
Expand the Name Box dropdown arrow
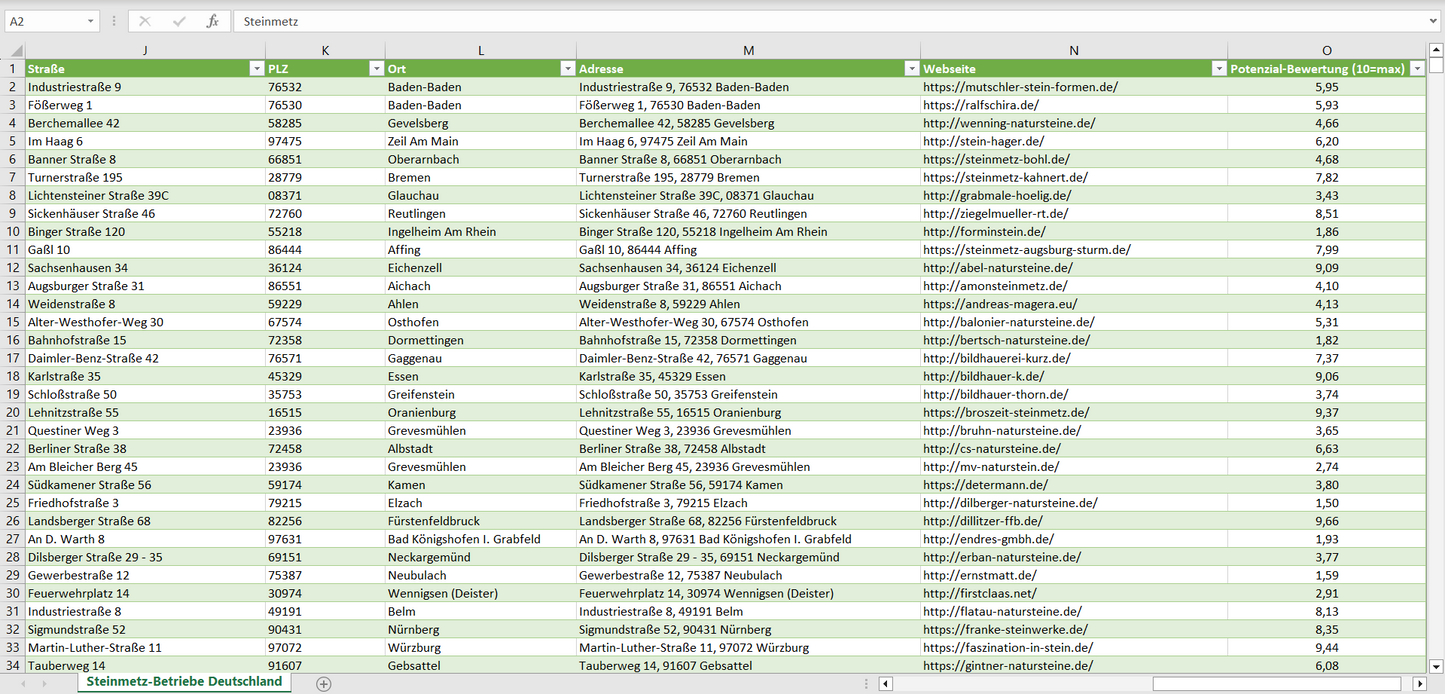91,21
